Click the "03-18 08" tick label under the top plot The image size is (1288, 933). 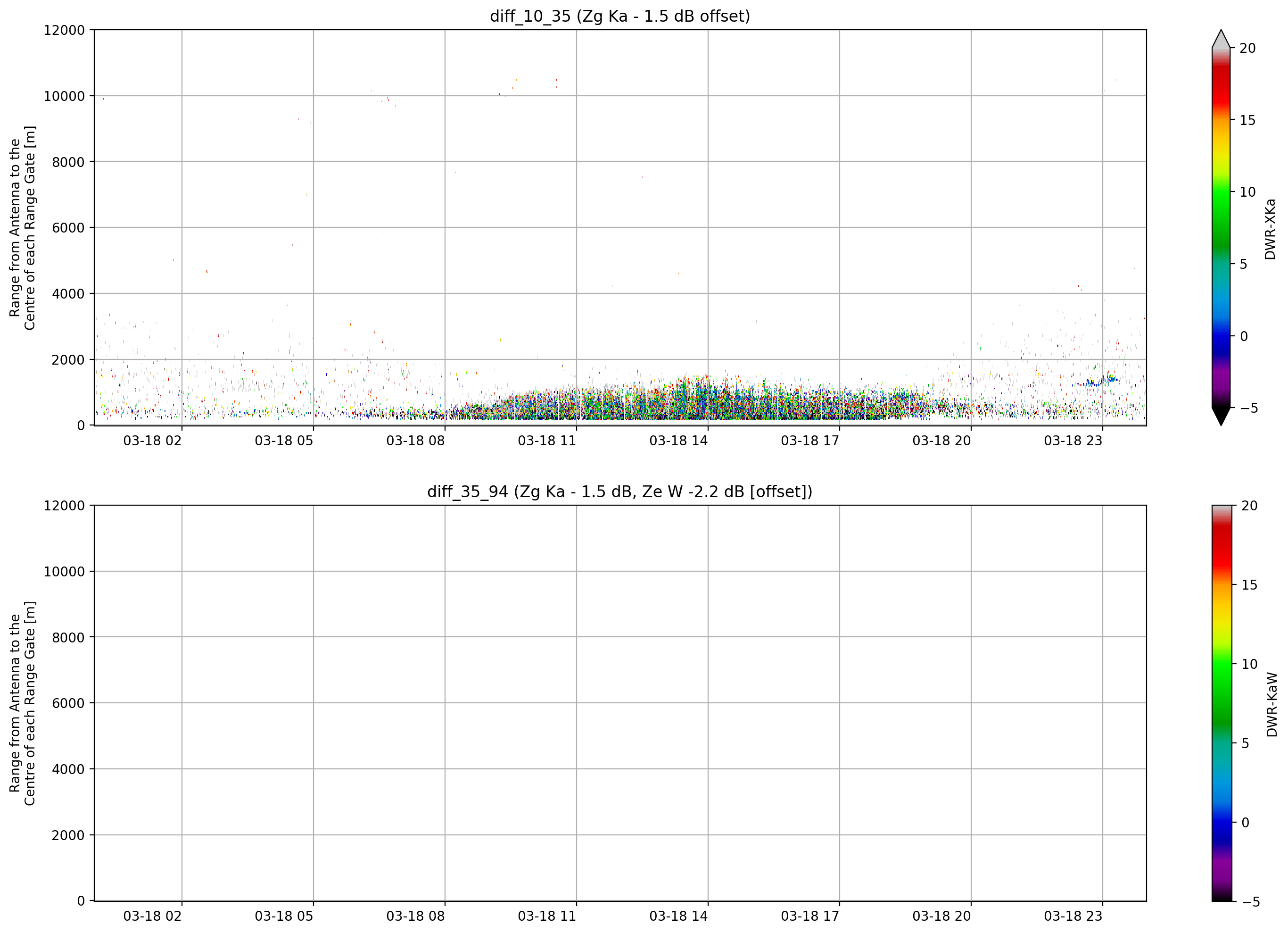416,441
